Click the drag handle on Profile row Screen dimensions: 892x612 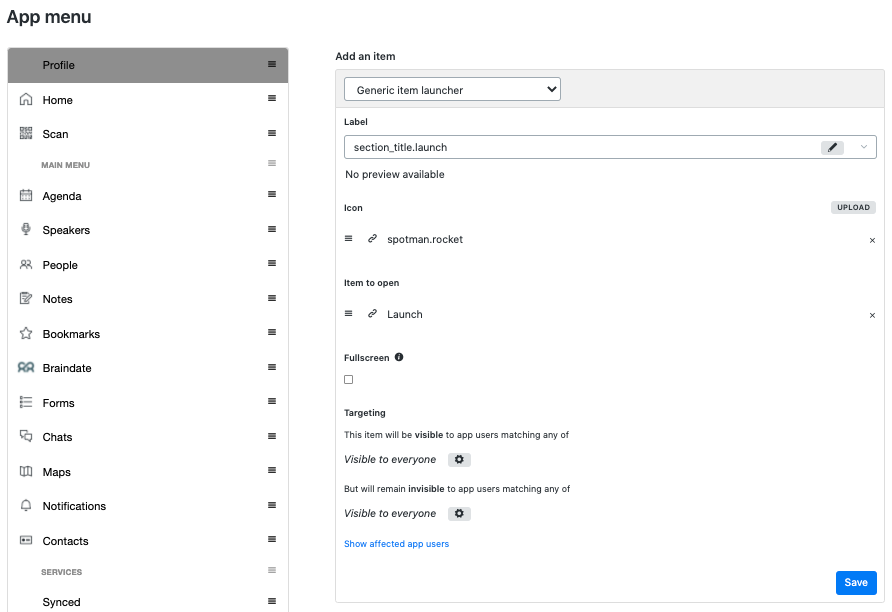click(272, 64)
